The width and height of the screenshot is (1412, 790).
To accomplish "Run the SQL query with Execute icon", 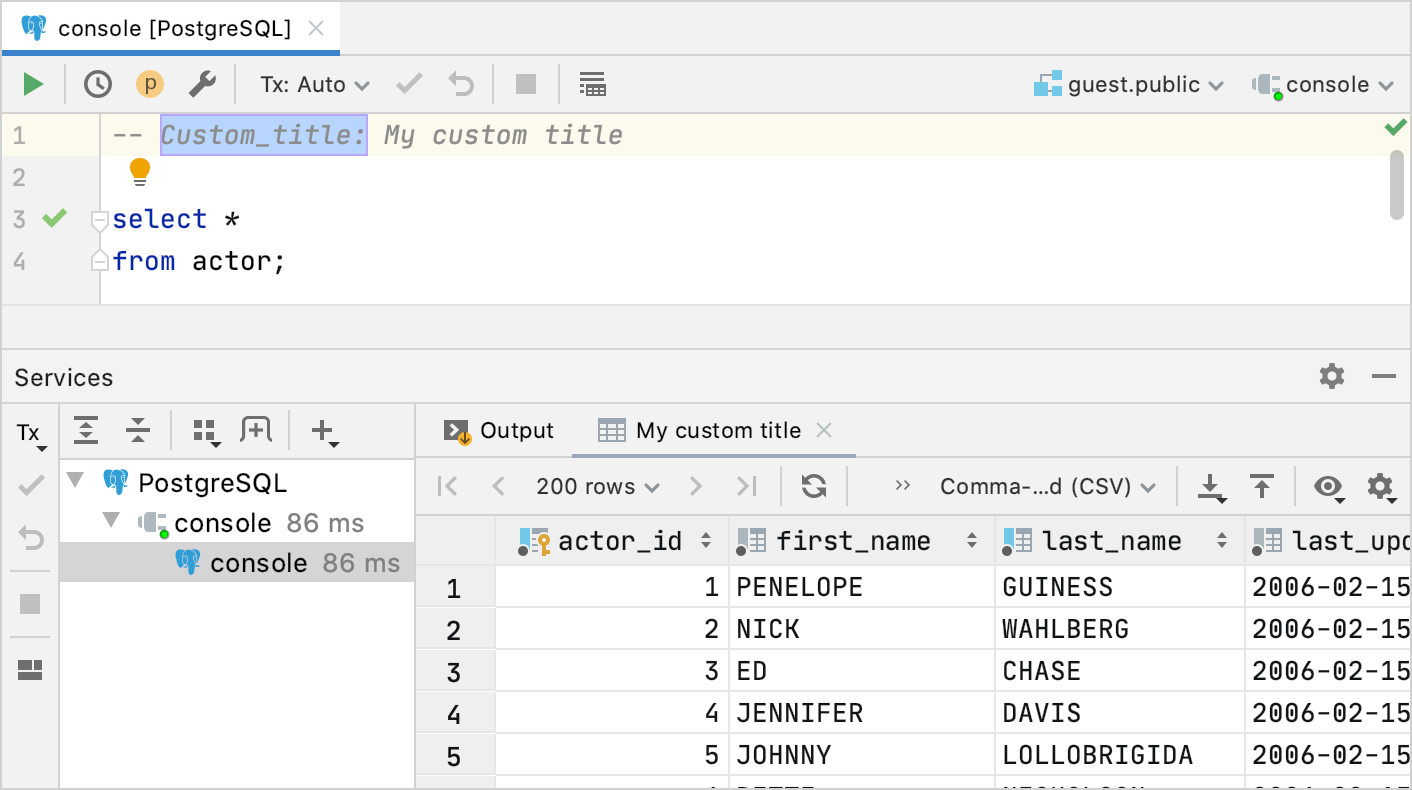I will tap(31, 84).
